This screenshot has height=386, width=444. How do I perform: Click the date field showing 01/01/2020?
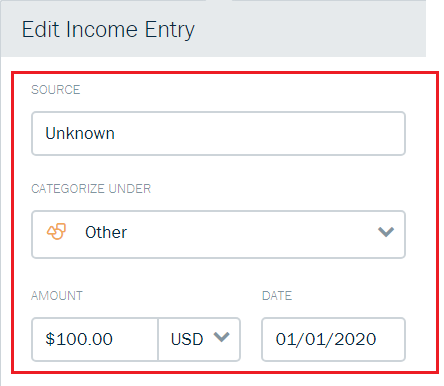(x=333, y=339)
